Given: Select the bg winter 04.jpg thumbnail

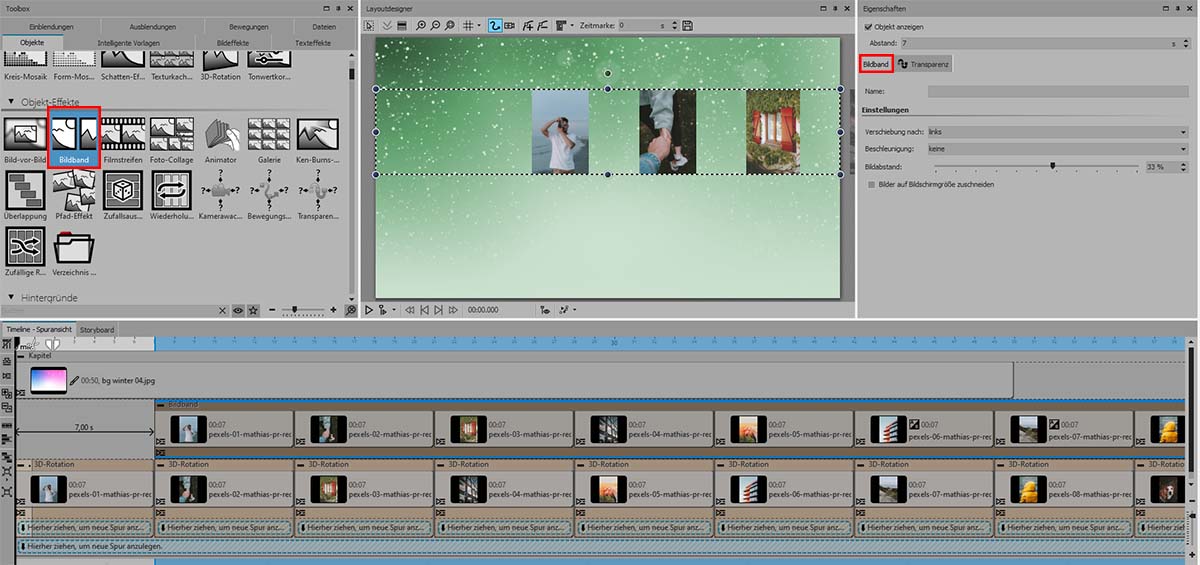Looking at the screenshot, I should tap(49, 381).
